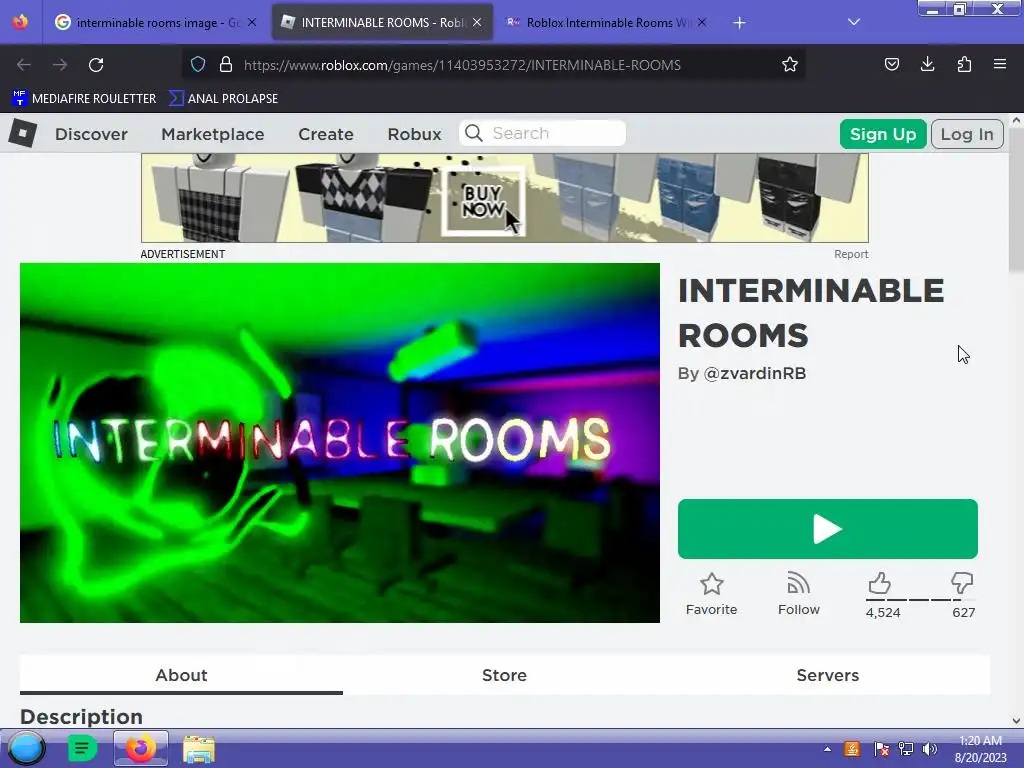Click the Firefox taskbar icon
1024x768 pixels.
point(140,748)
